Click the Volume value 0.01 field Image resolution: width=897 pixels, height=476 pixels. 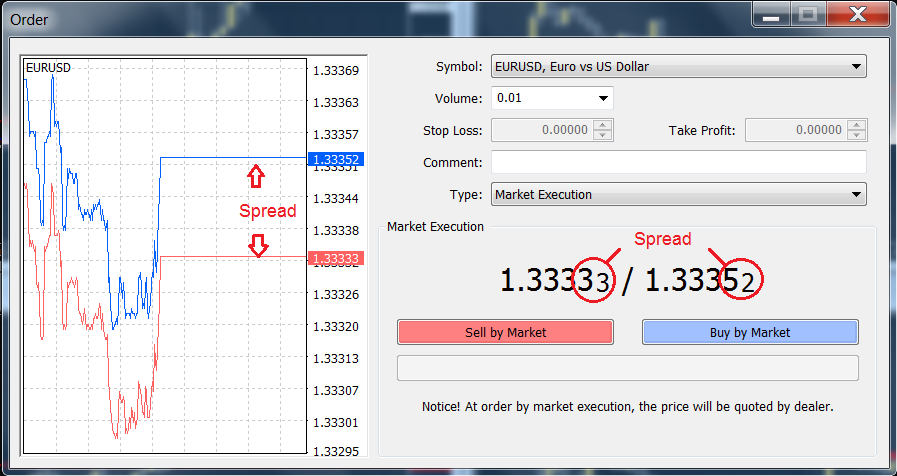[x=540, y=98]
